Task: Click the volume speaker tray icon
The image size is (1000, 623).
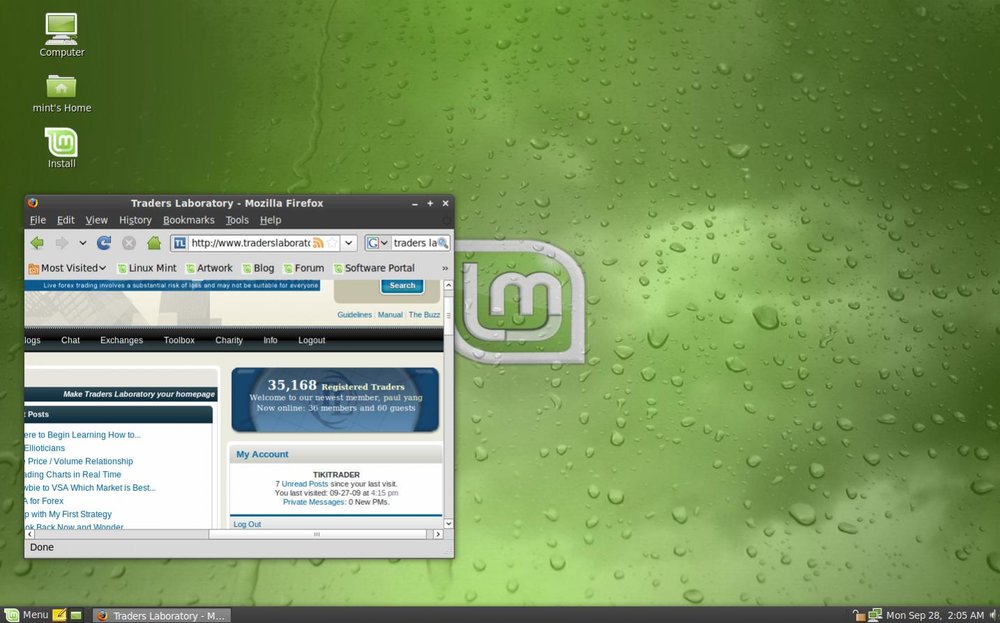Action: 994,615
